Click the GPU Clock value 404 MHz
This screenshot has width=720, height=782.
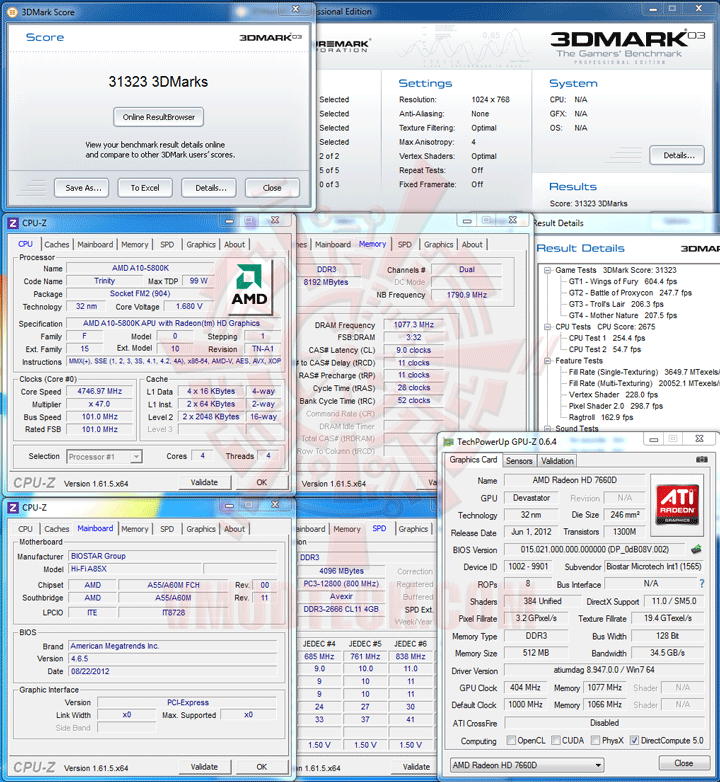coord(525,687)
